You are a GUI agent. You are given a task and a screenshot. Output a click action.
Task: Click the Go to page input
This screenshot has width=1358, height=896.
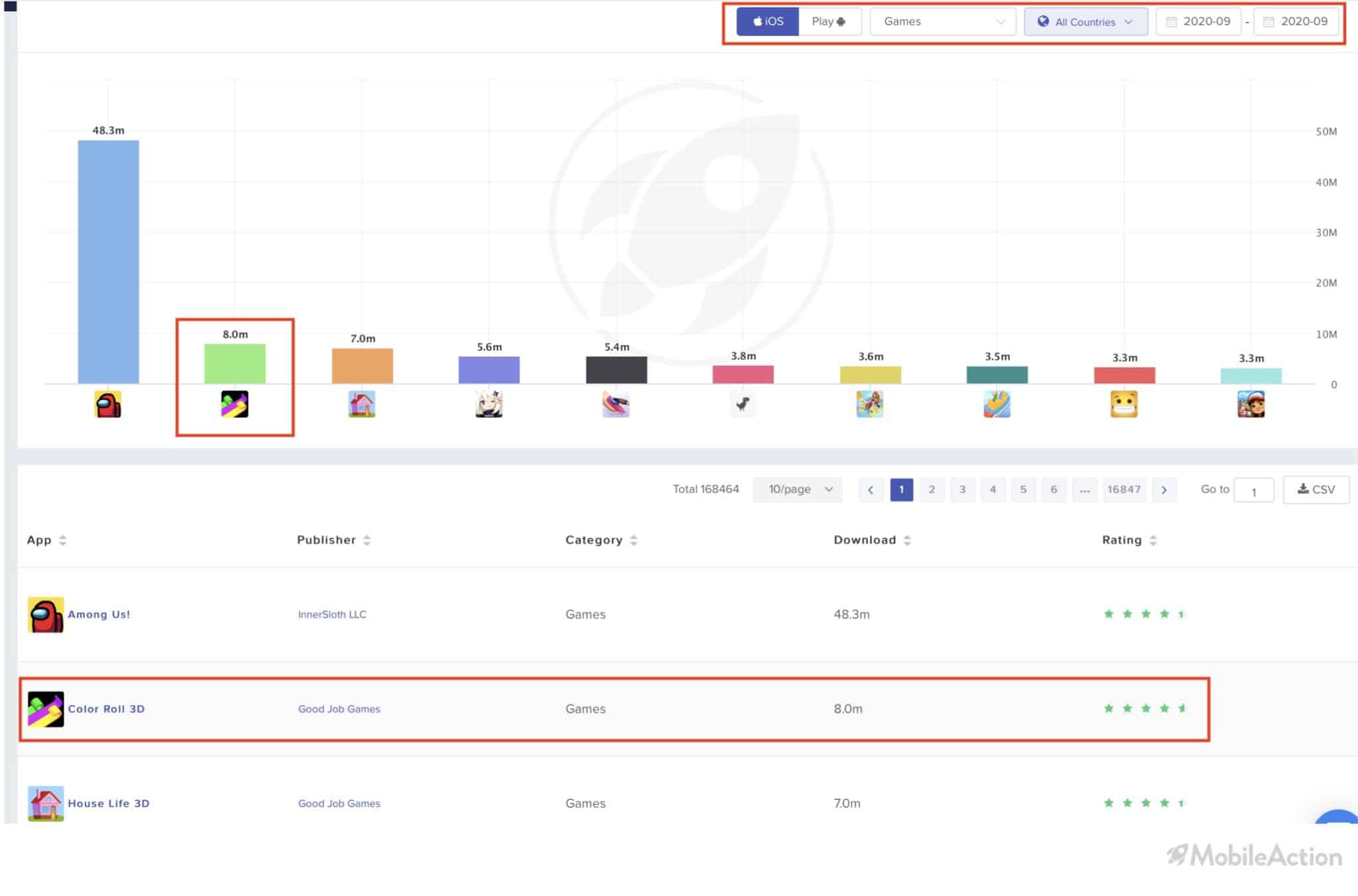[x=1253, y=490]
